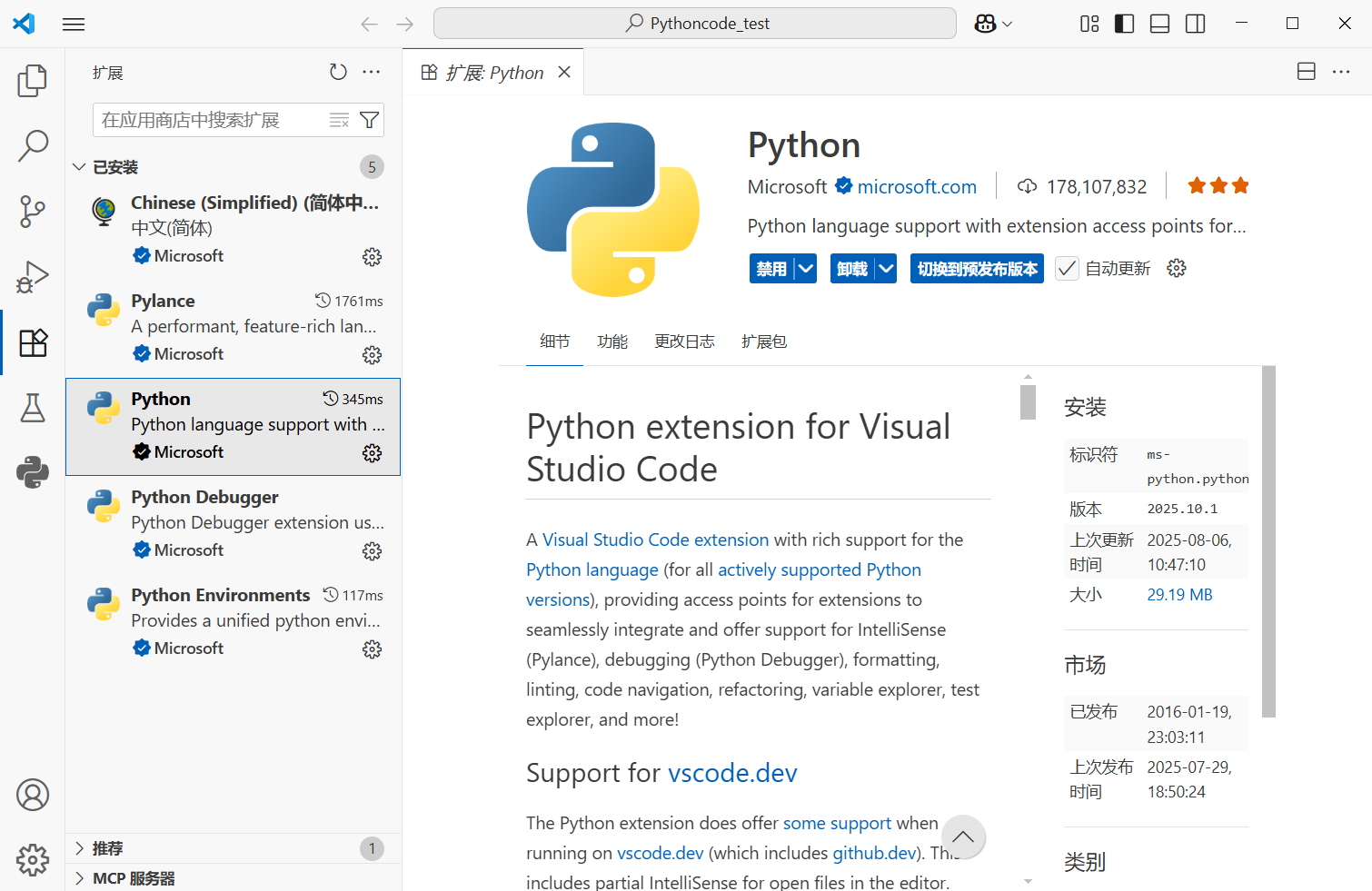1372x891 pixels.
Task: Open the settings gear next to 自动更新
Action: point(1177,268)
